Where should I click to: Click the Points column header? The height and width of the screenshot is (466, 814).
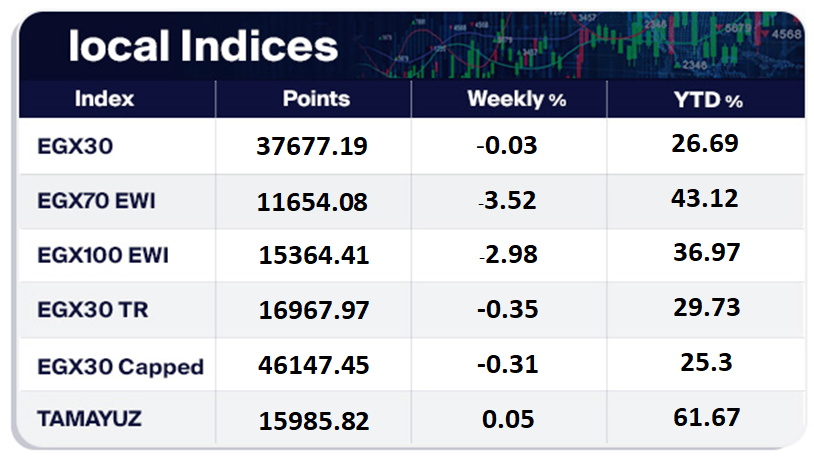[316, 100]
